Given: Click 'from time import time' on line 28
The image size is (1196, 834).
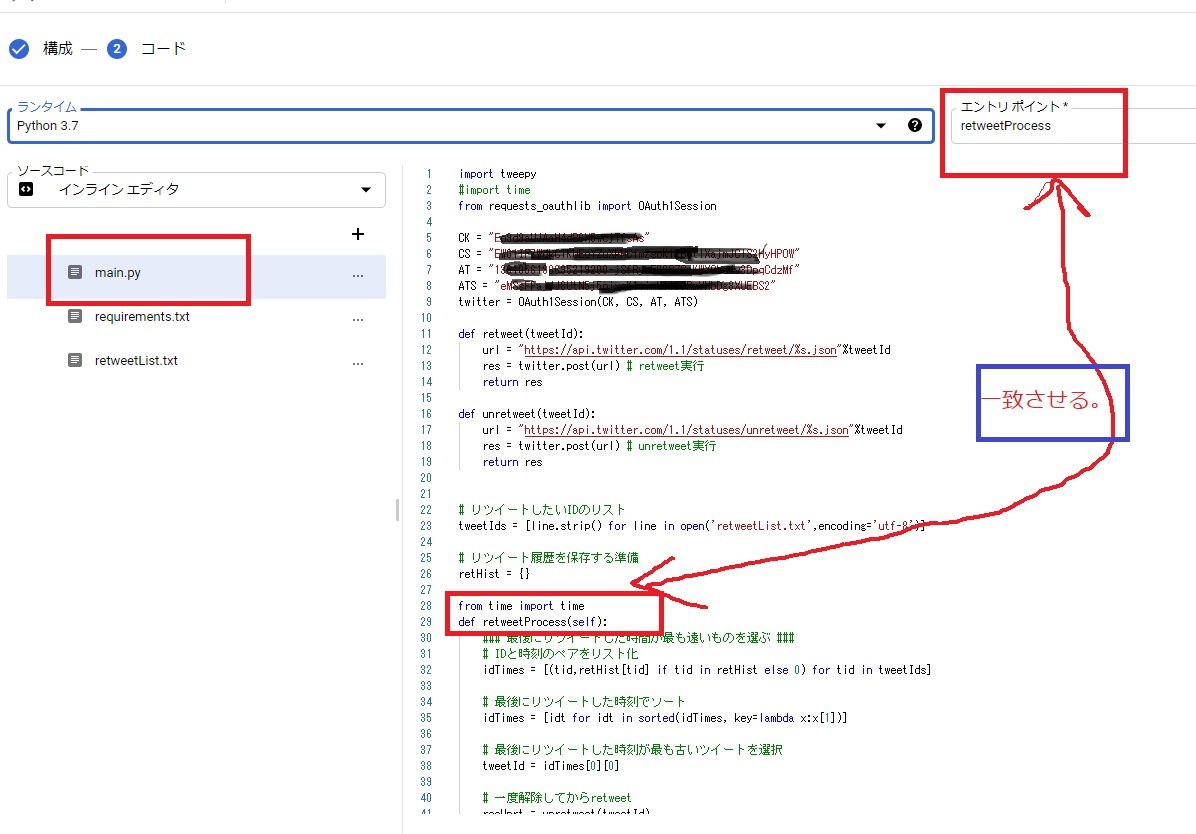Looking at the screenshot, I should click(522, 607).
